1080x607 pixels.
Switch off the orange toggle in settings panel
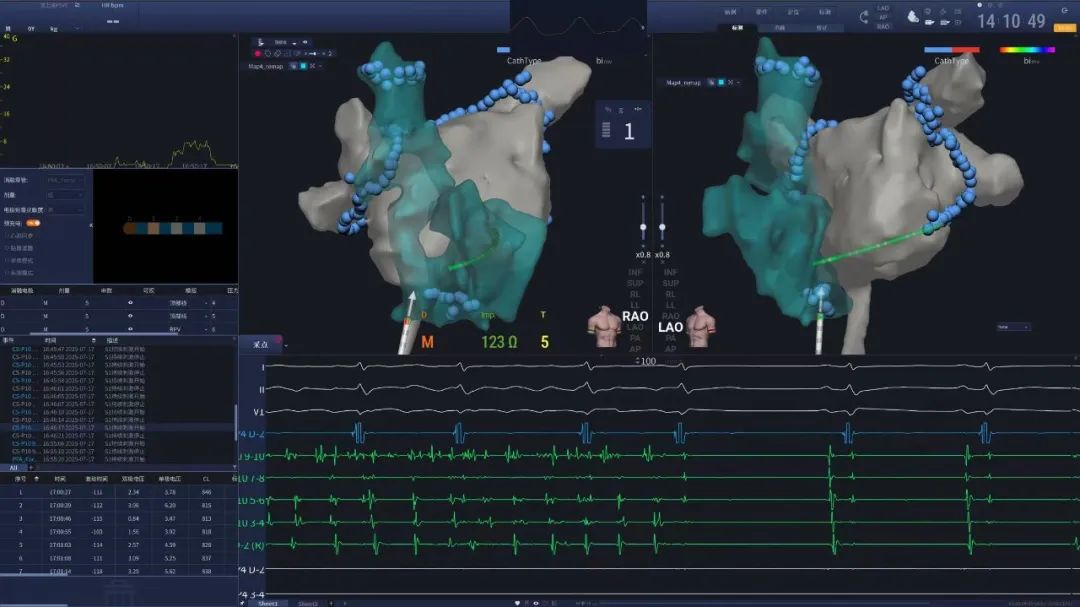click(x=33, y=223)
